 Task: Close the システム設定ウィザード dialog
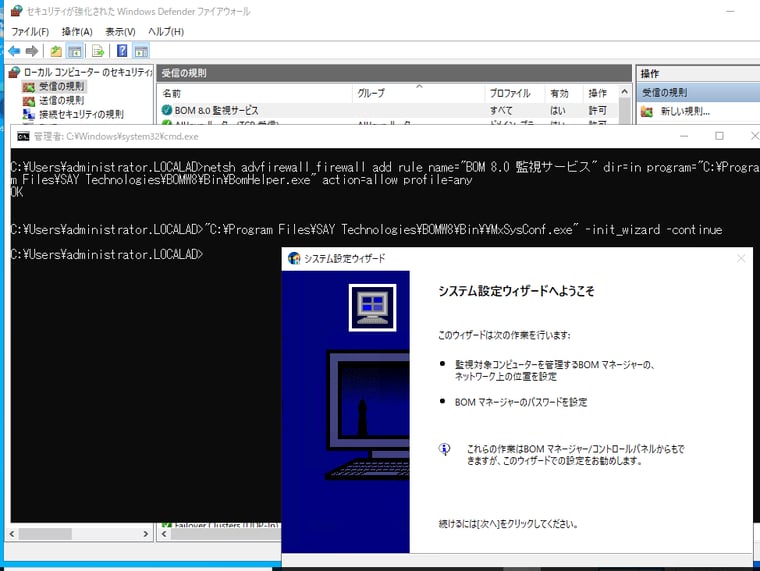[741, 258]
